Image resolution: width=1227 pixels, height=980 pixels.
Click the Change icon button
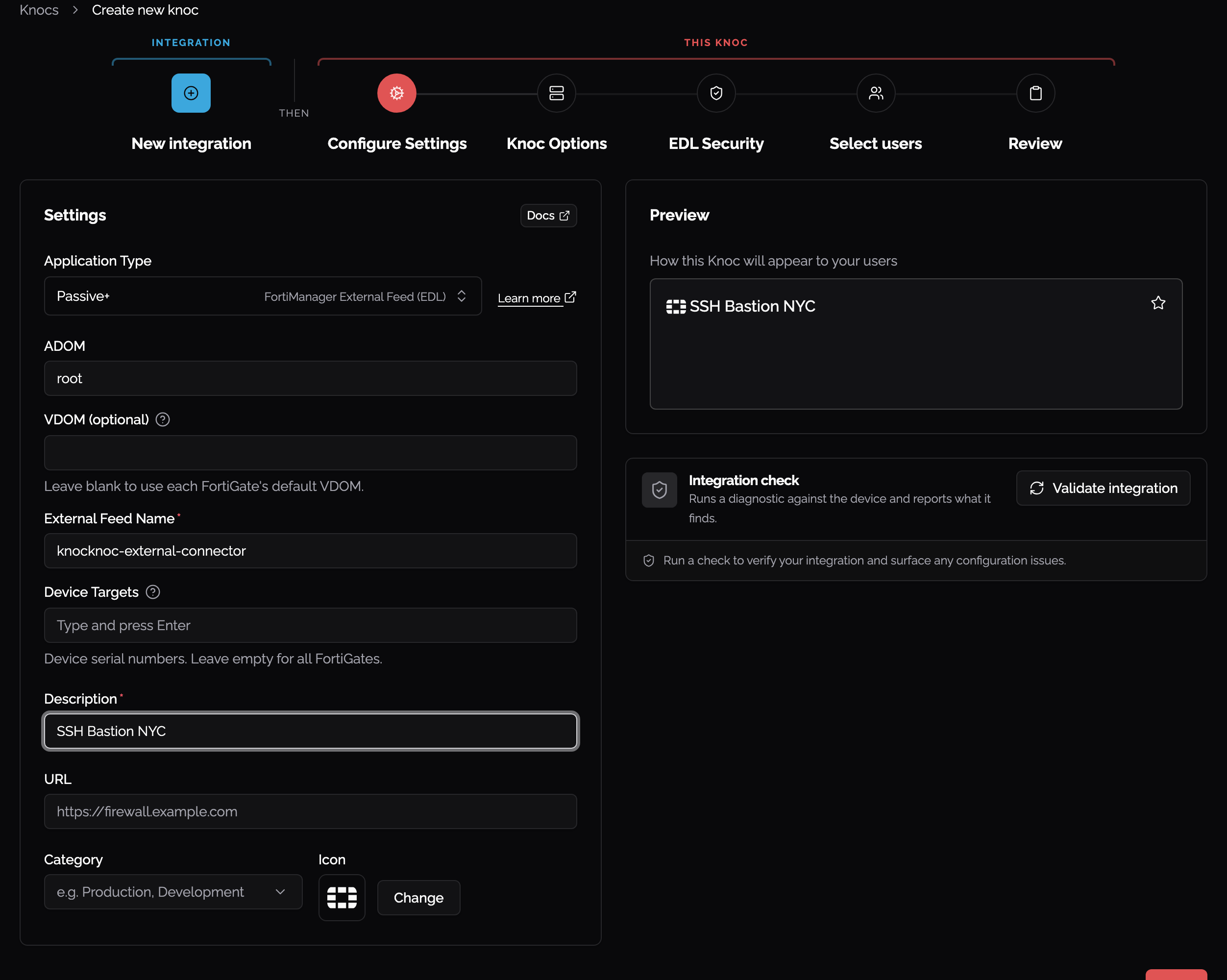click(418, 898)
